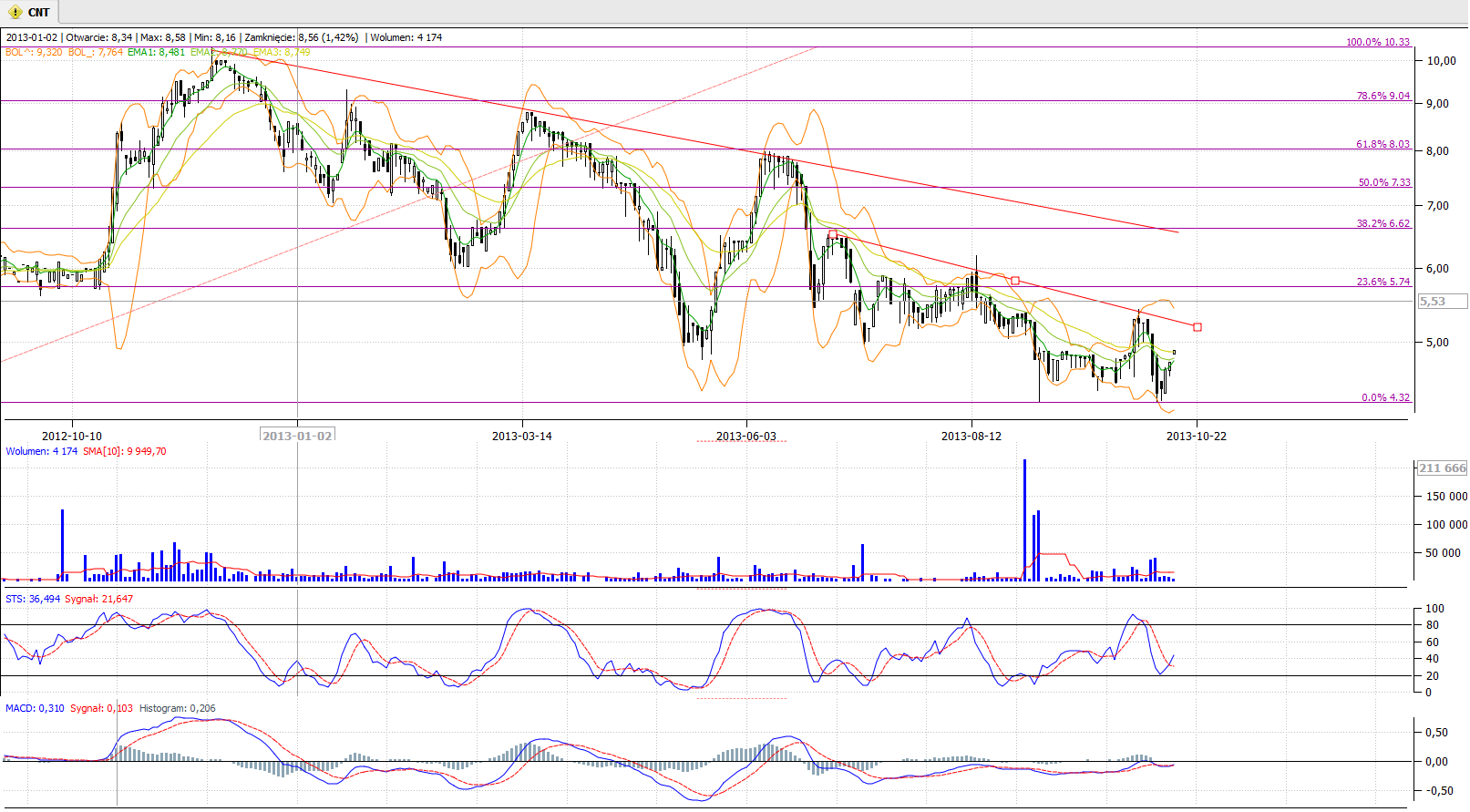
Task: Click the 211 666 volume cursor label
Action: [1443, 468]
